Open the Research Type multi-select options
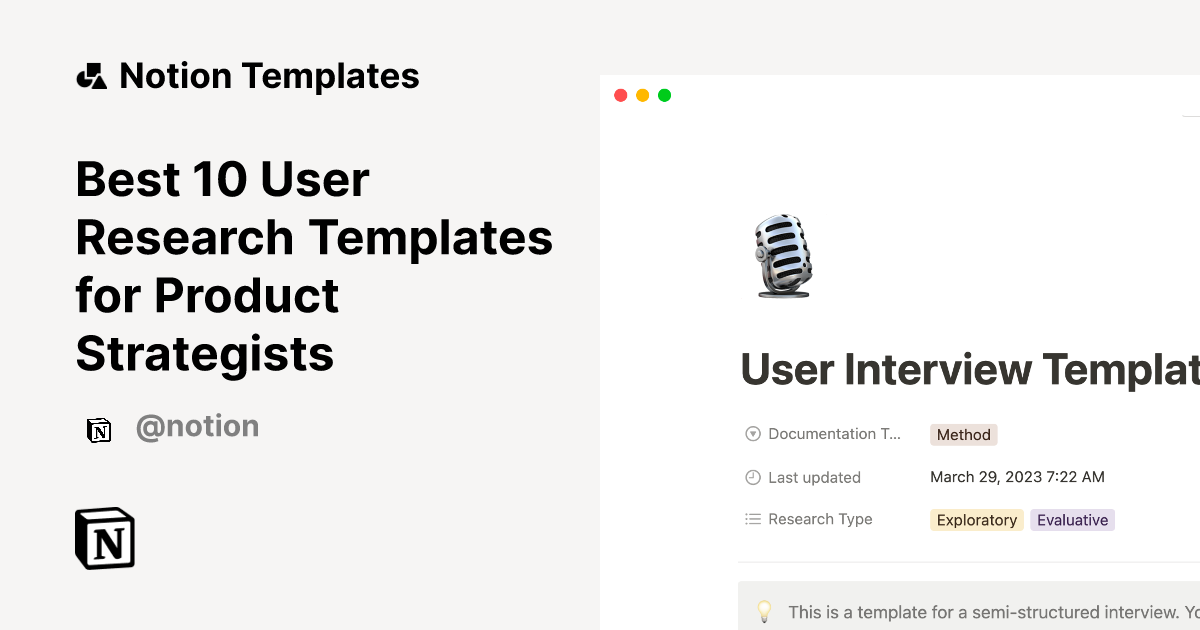Viewport: 1200px width, 630px height. [x=820, y=519]
